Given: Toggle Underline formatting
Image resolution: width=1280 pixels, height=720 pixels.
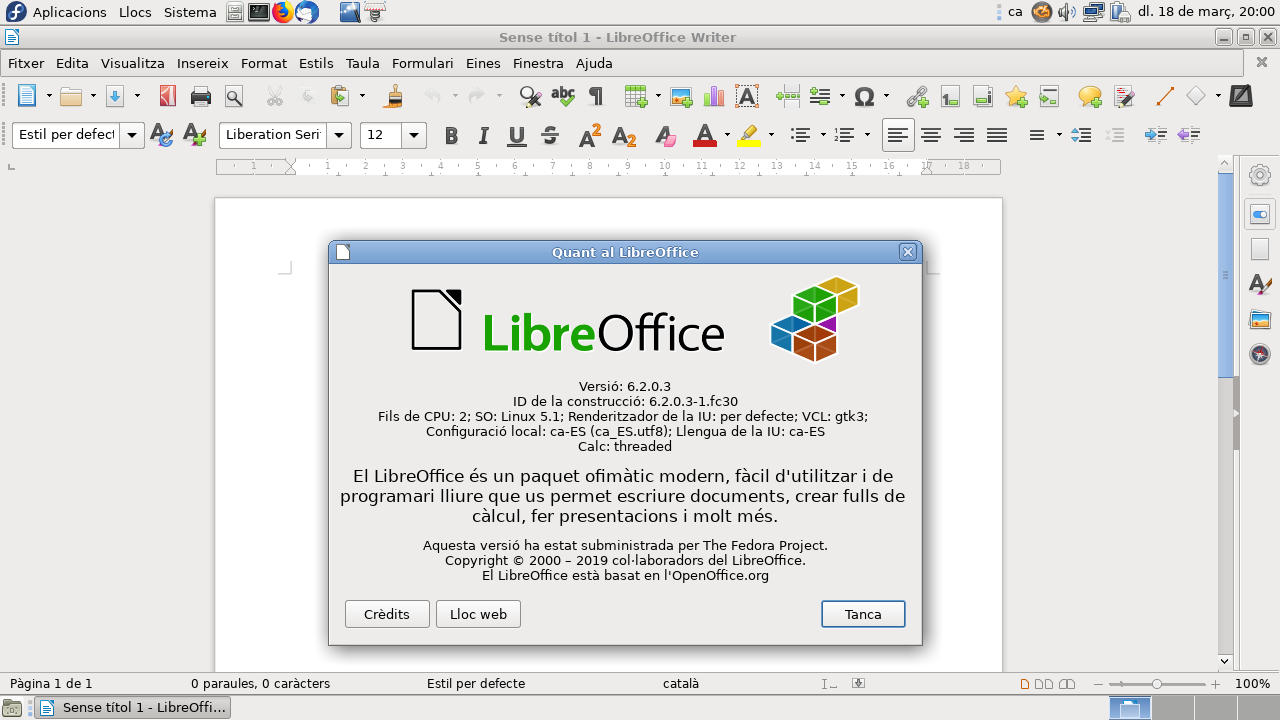Looking at the screenshot, I should 517,135.
